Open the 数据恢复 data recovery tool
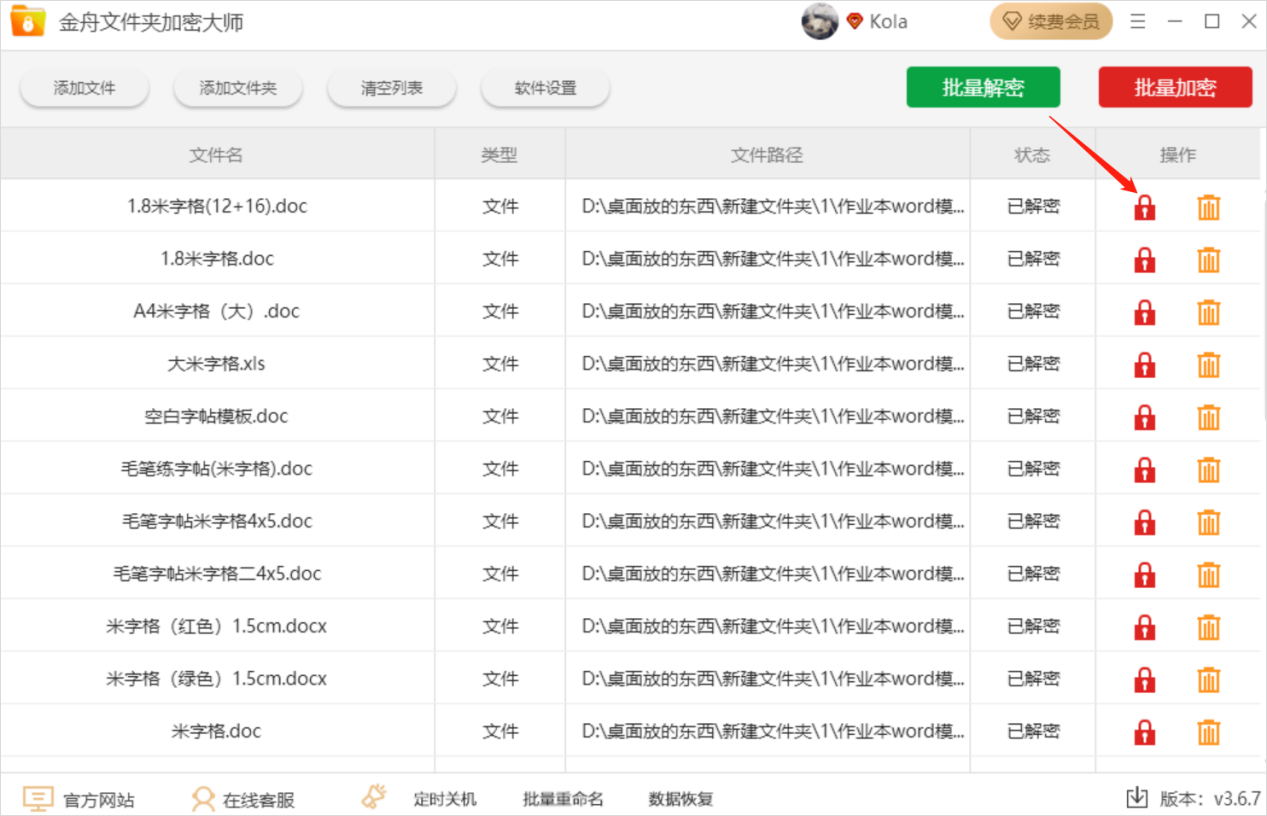 tap(680, 798)
